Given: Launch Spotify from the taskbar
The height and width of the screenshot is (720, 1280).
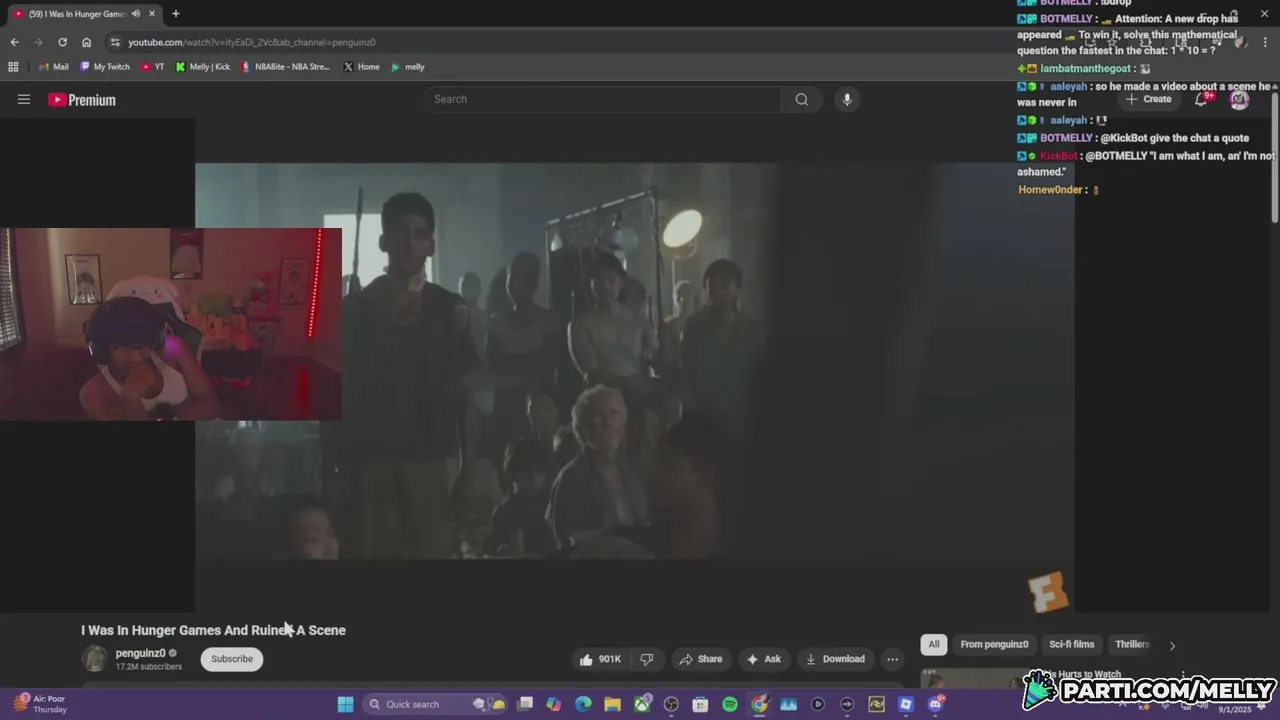Looking at the screenshot, I should (x=730, y=704).
